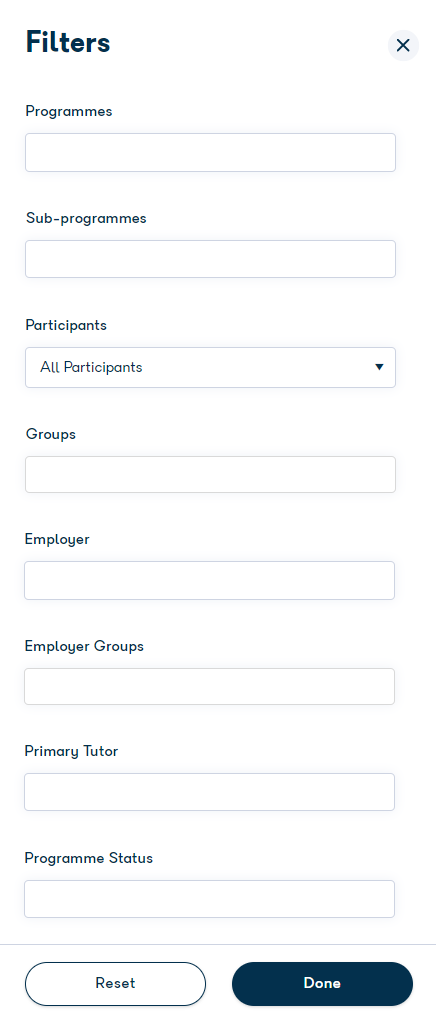Screen dimensions: 436x1027
Task: Open the Programme Status filter field
Action: coord(209,899)
